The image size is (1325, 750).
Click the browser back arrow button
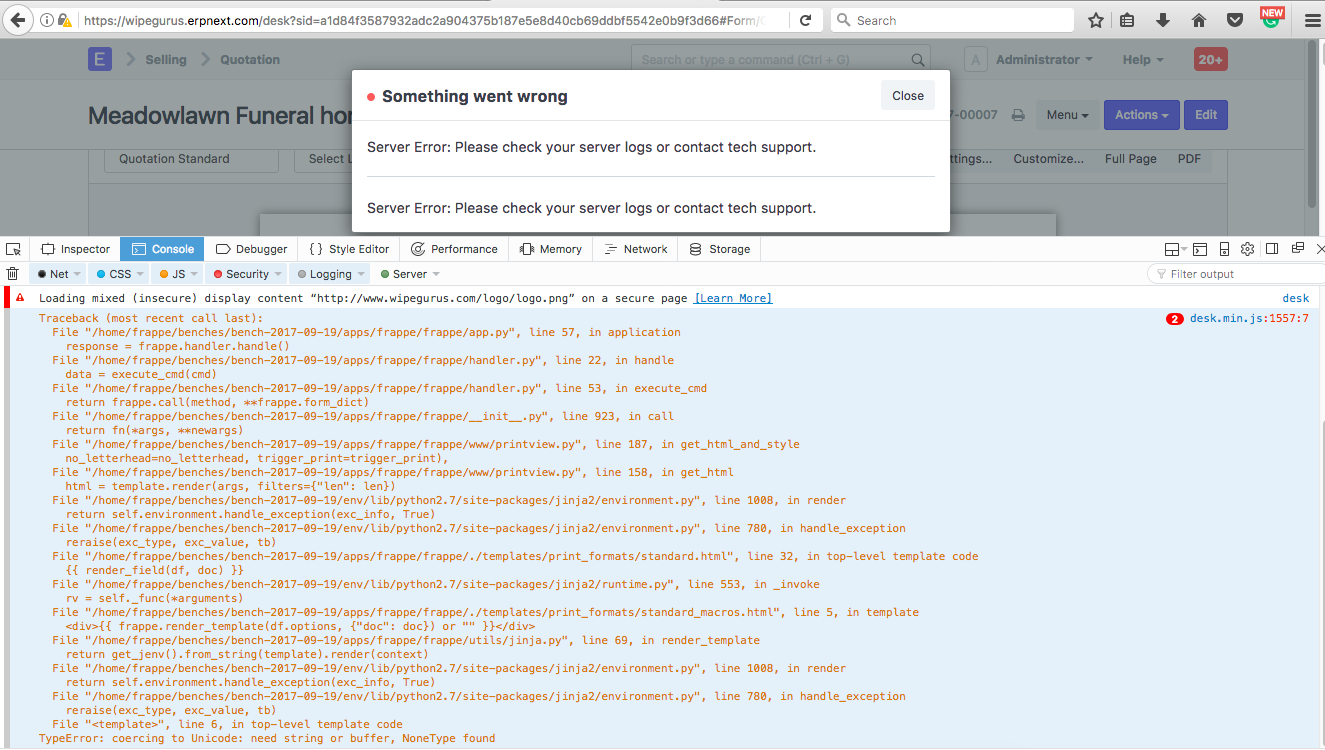pyautogui.click(x=17, y=20)
